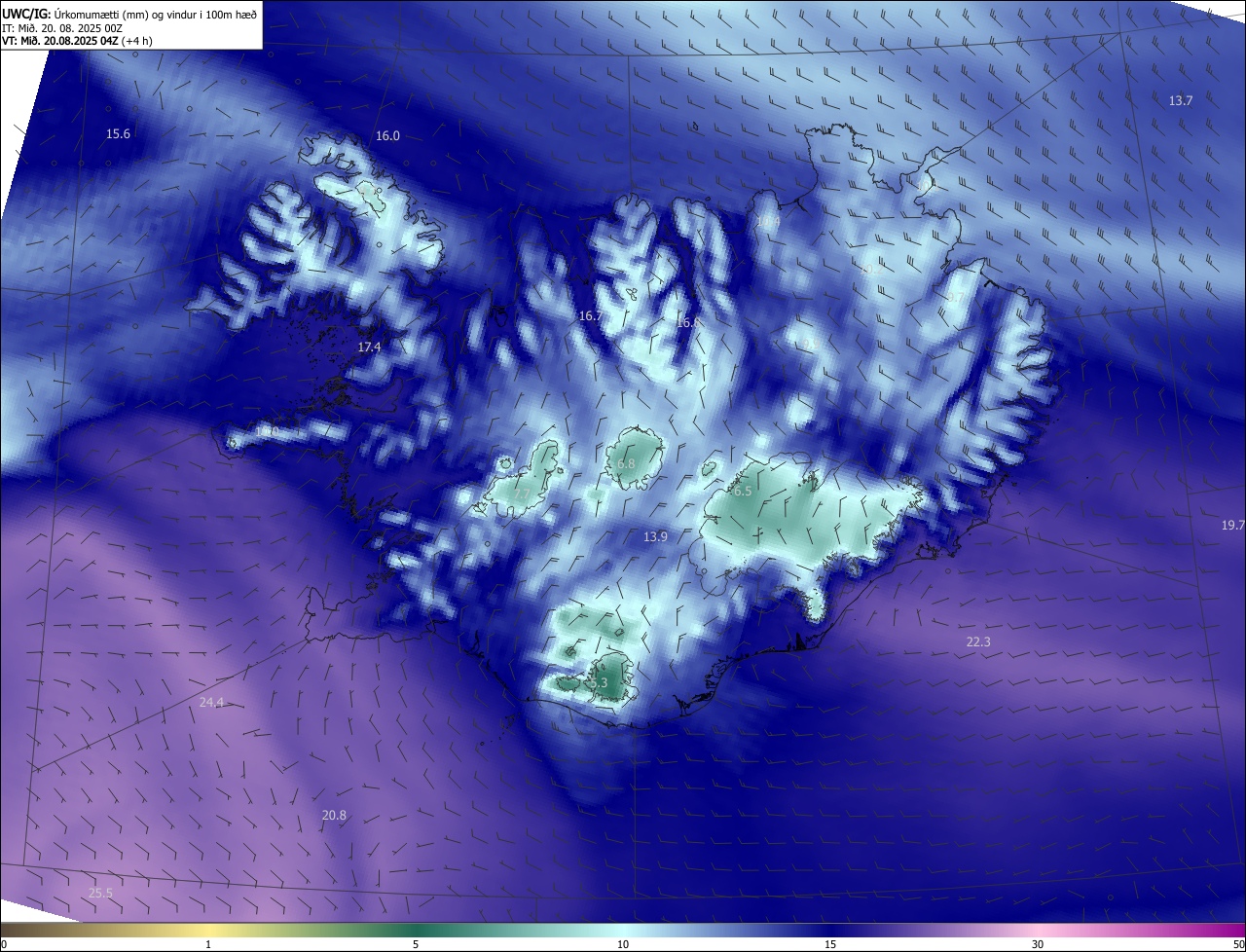Click the colour scale at tick 10

click(623, 944)
